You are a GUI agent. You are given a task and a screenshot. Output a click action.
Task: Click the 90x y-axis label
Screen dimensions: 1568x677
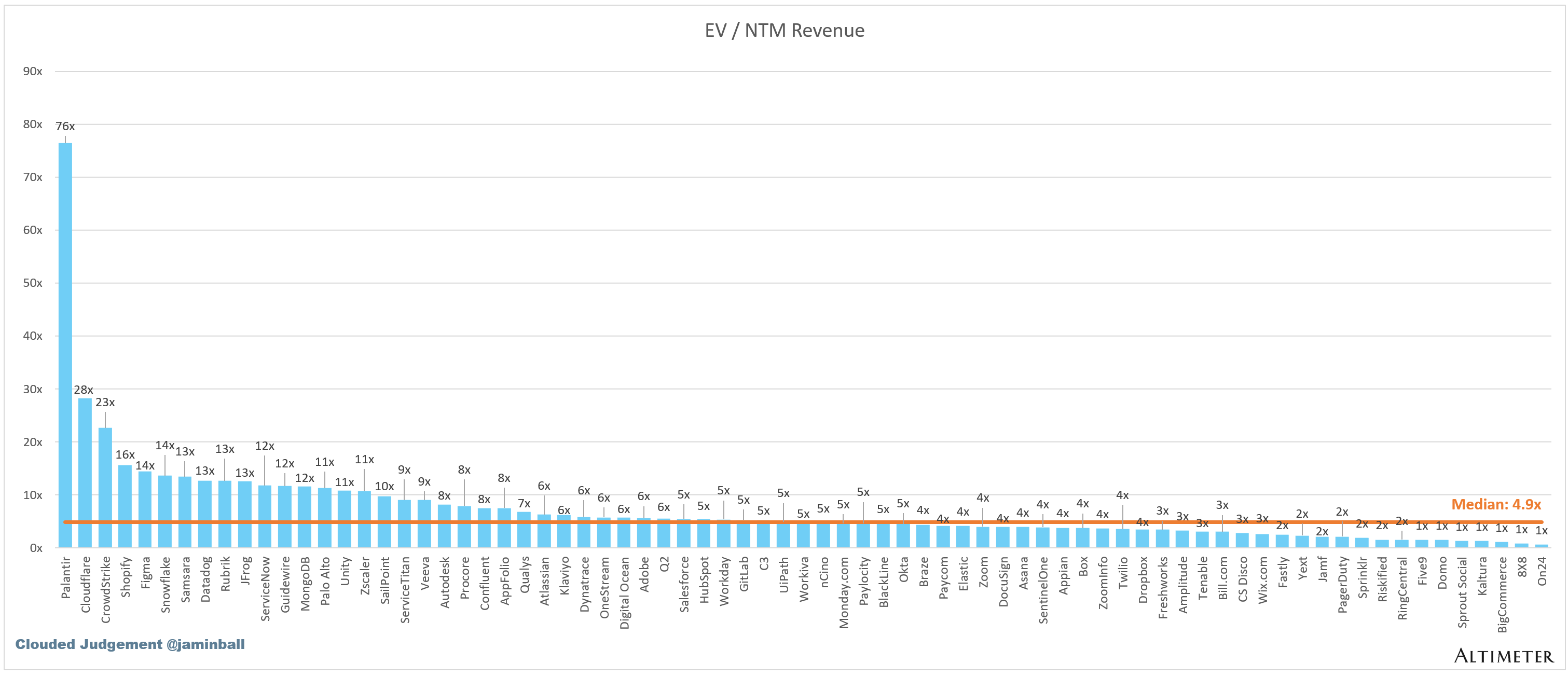click(33, 71)
